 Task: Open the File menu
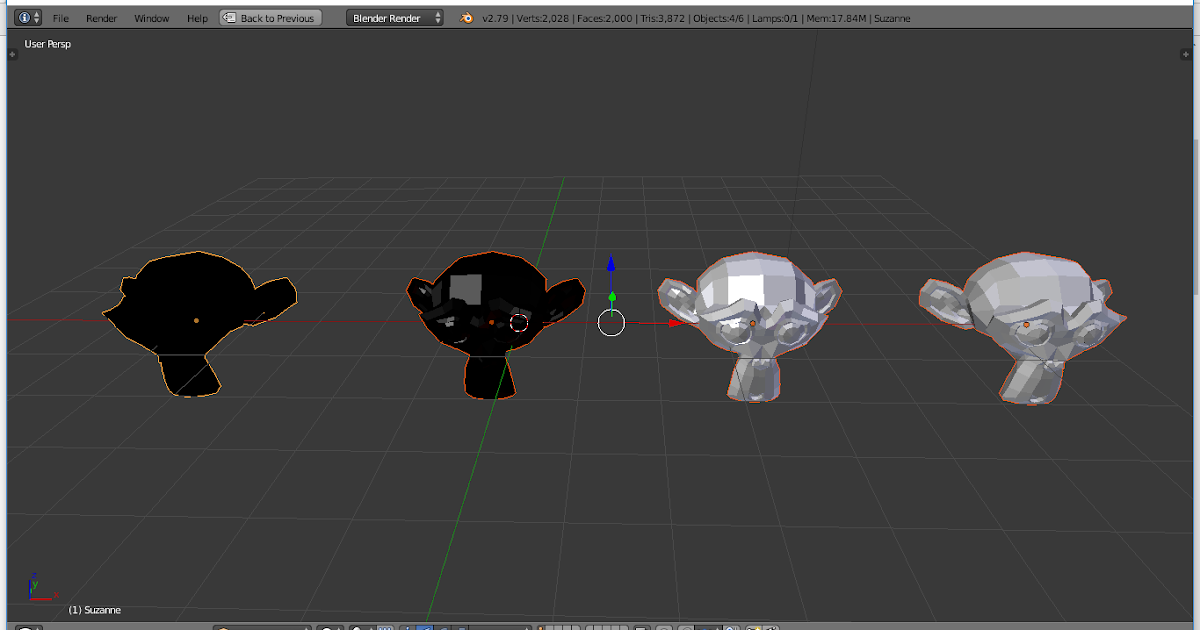coord(60,17)
